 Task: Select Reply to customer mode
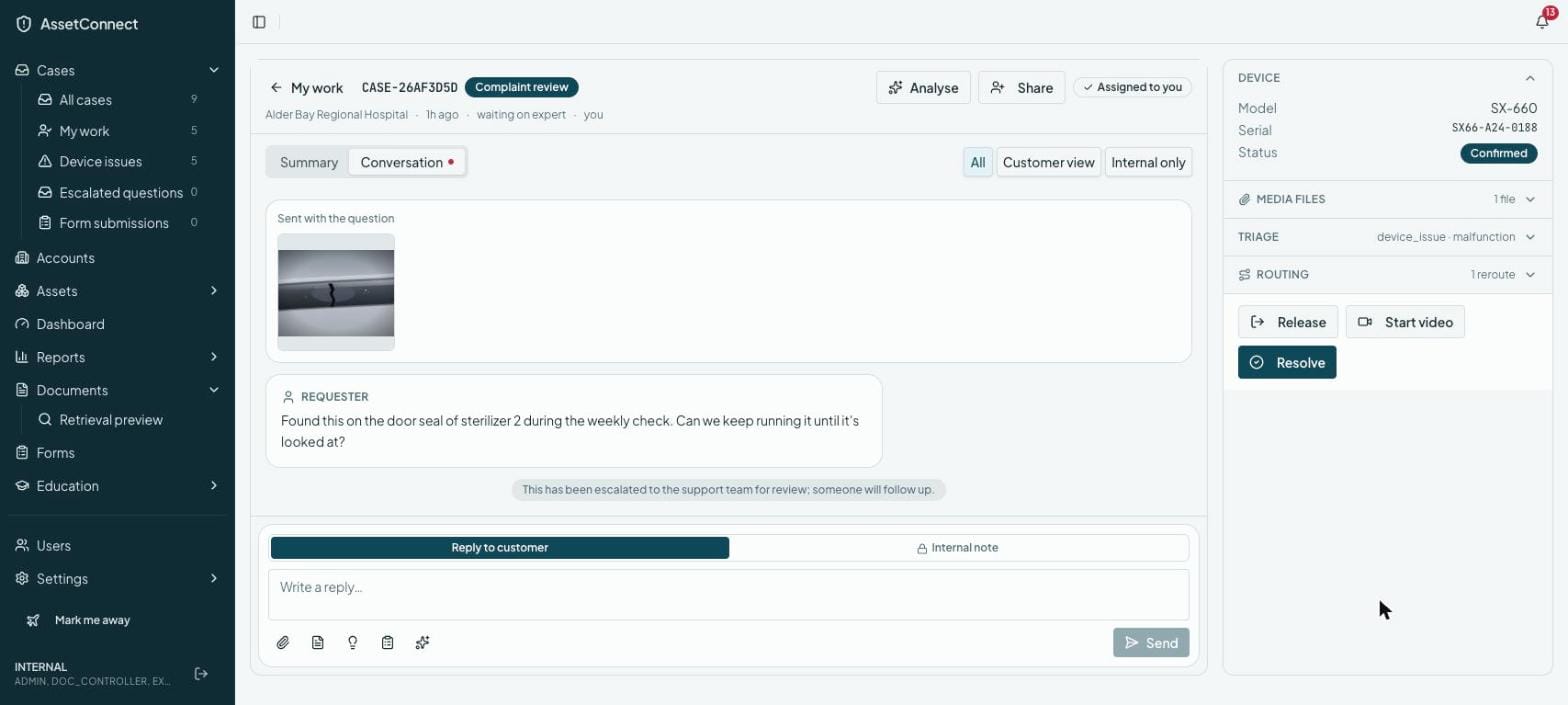(x=500, y=548)
